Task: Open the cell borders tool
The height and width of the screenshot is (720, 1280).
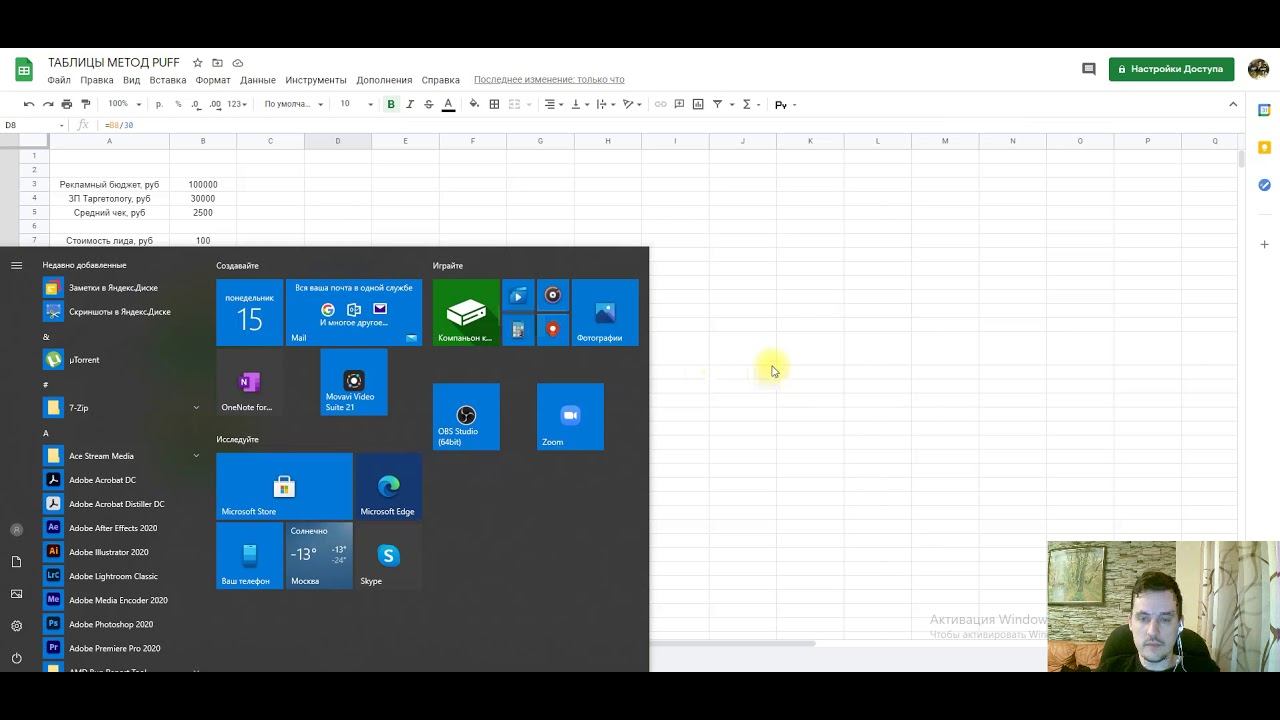Action: (x=494, y=104)
